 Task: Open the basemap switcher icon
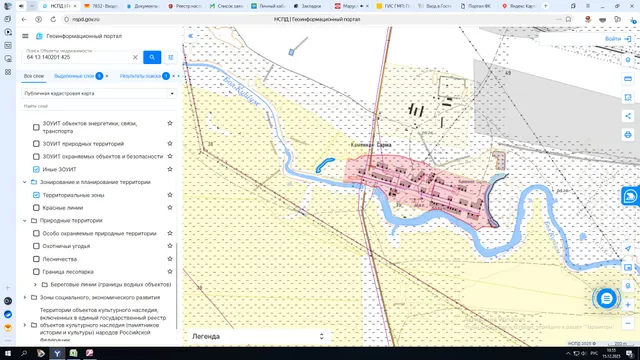click(628, 267)
